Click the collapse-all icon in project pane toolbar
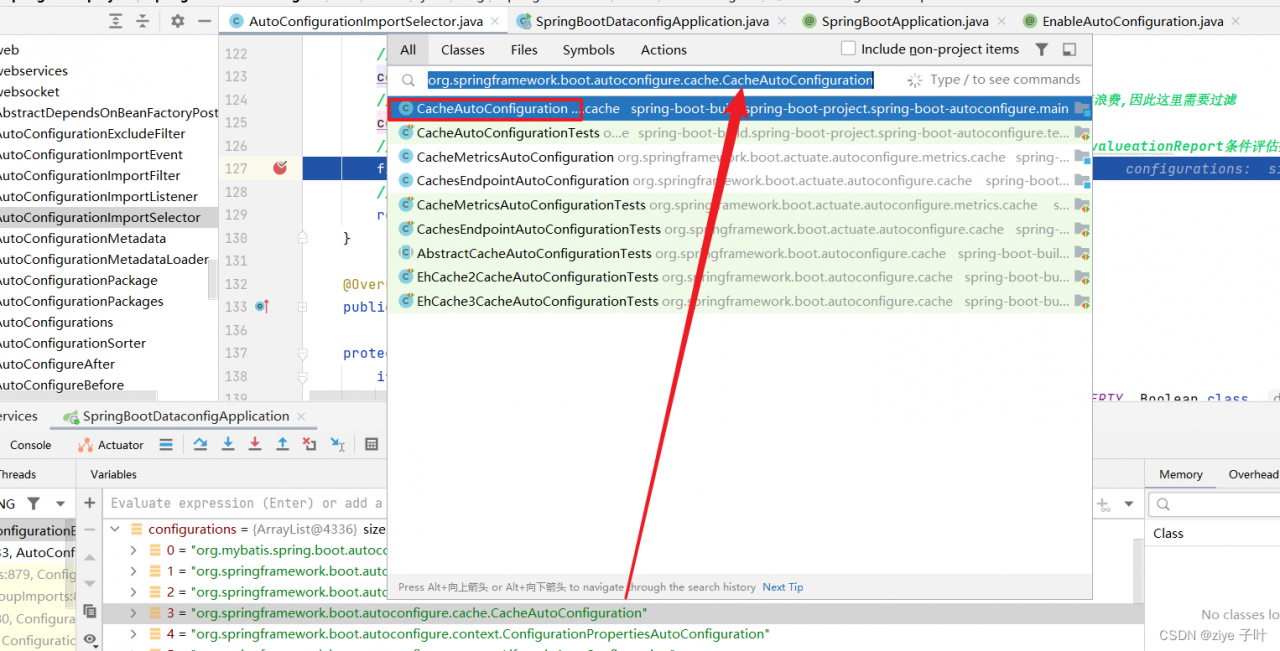Screen dimensions: 1280x651 pos(143,21)
